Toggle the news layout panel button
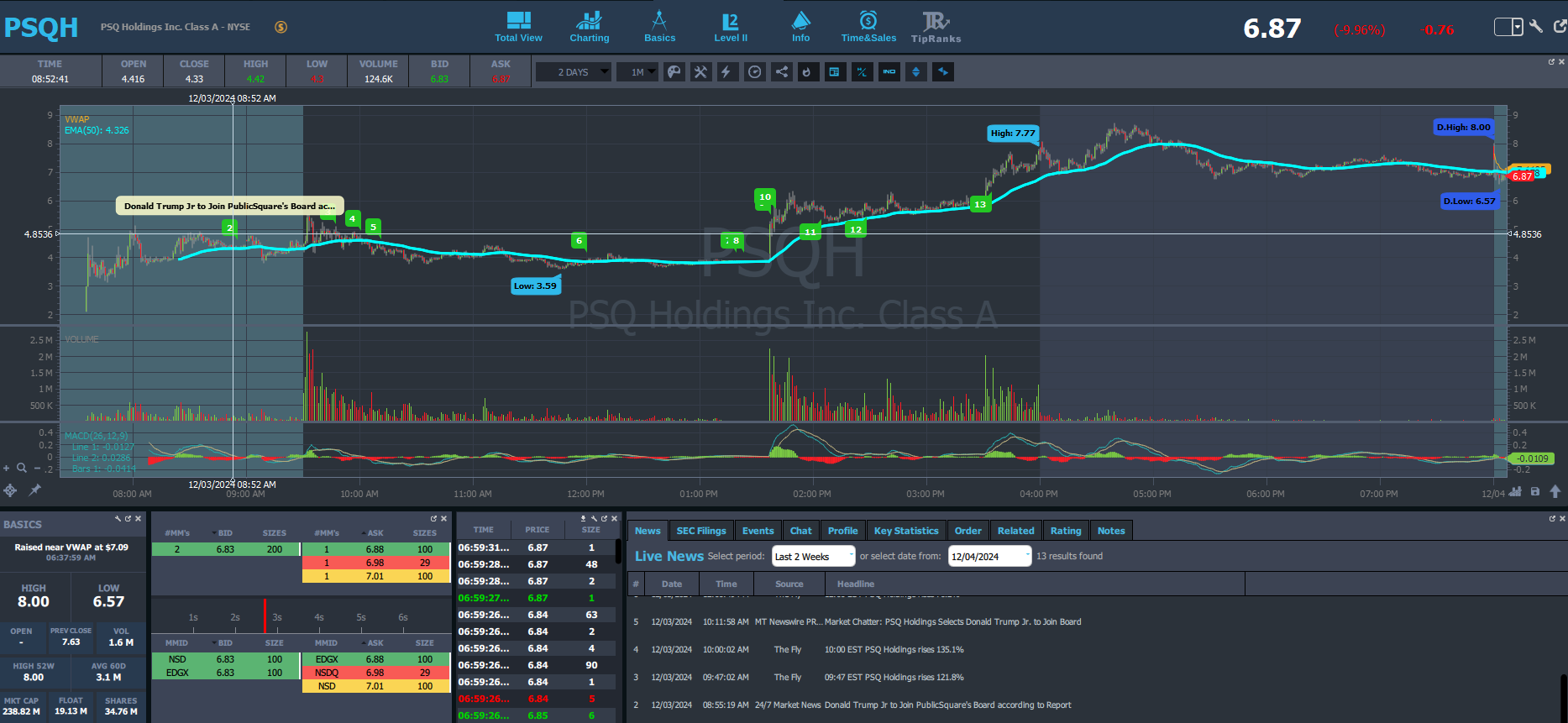1568x723 pixels. tap(834, 72)
